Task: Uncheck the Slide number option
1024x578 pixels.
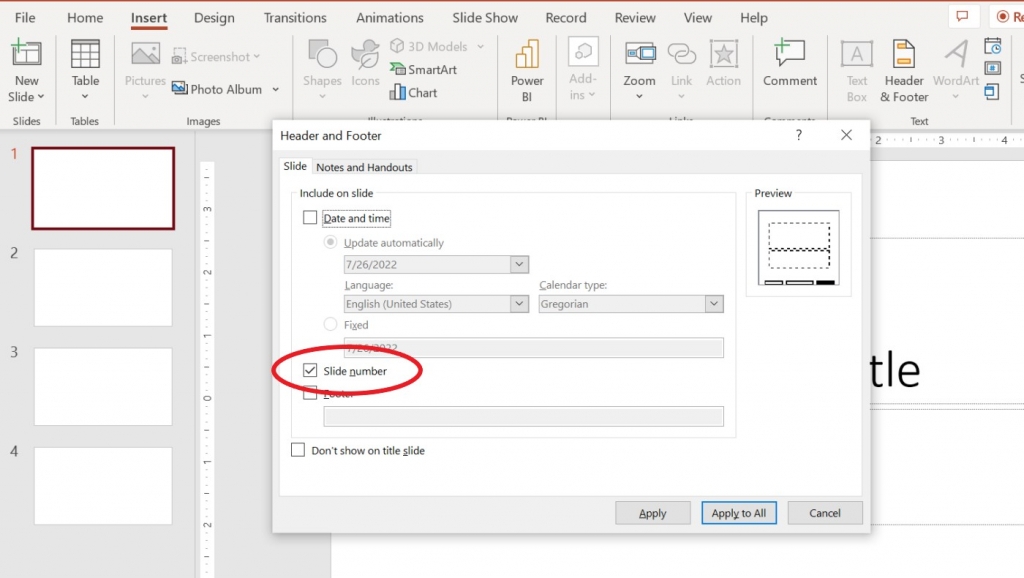Action: coord(310,368)
